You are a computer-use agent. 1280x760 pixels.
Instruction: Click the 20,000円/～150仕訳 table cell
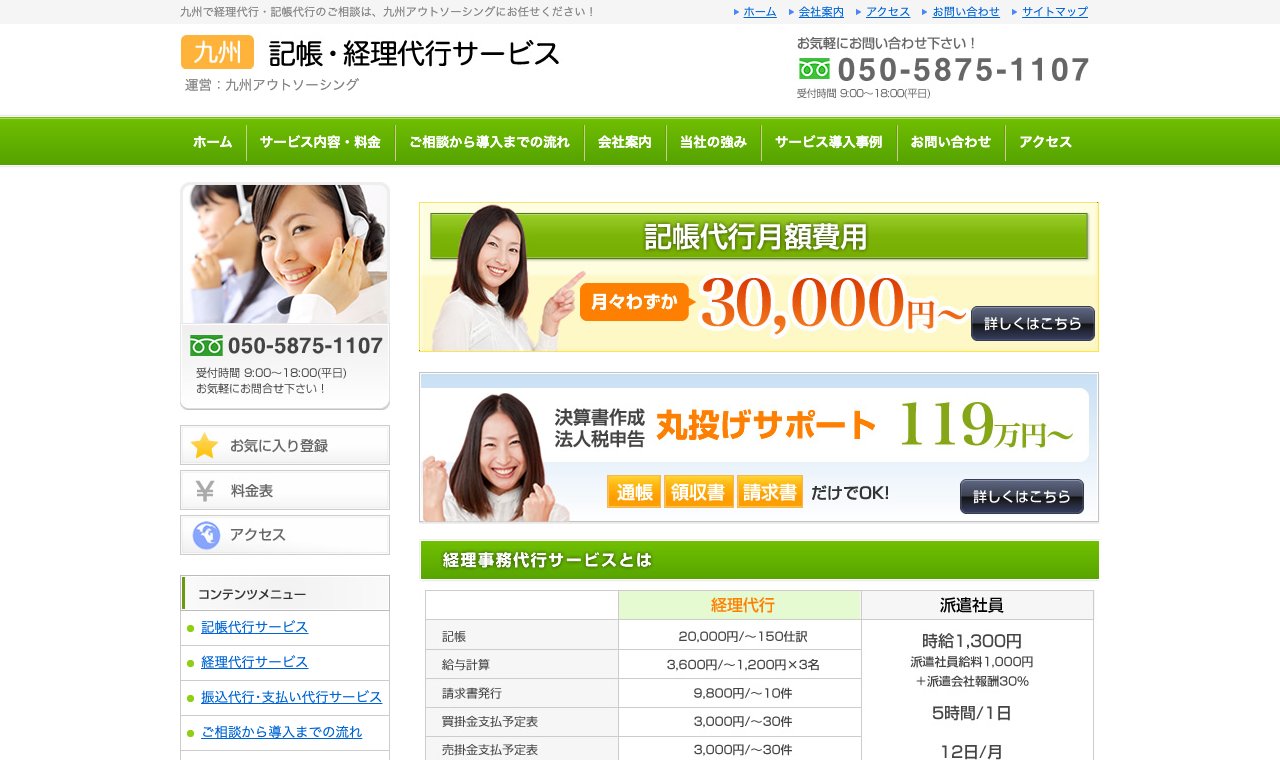[740, 635]
